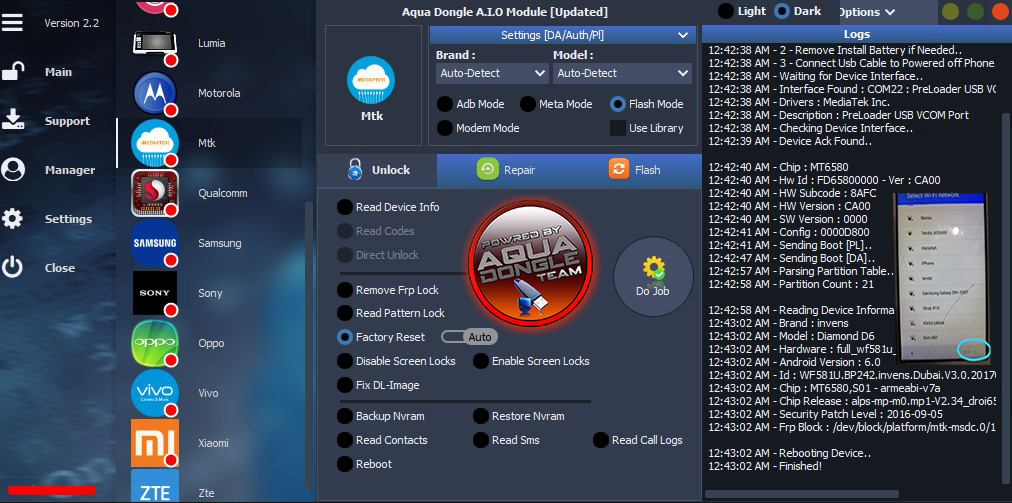Select the Reboot option
The height and width of the screenshot is (503, 1012).
pos(345,464)
